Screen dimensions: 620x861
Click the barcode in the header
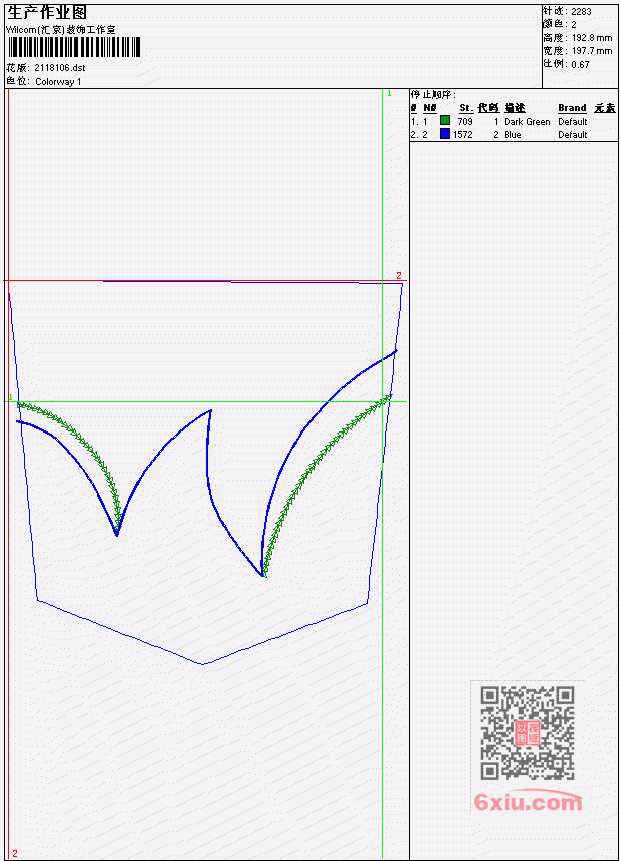(x=74, y=47)
